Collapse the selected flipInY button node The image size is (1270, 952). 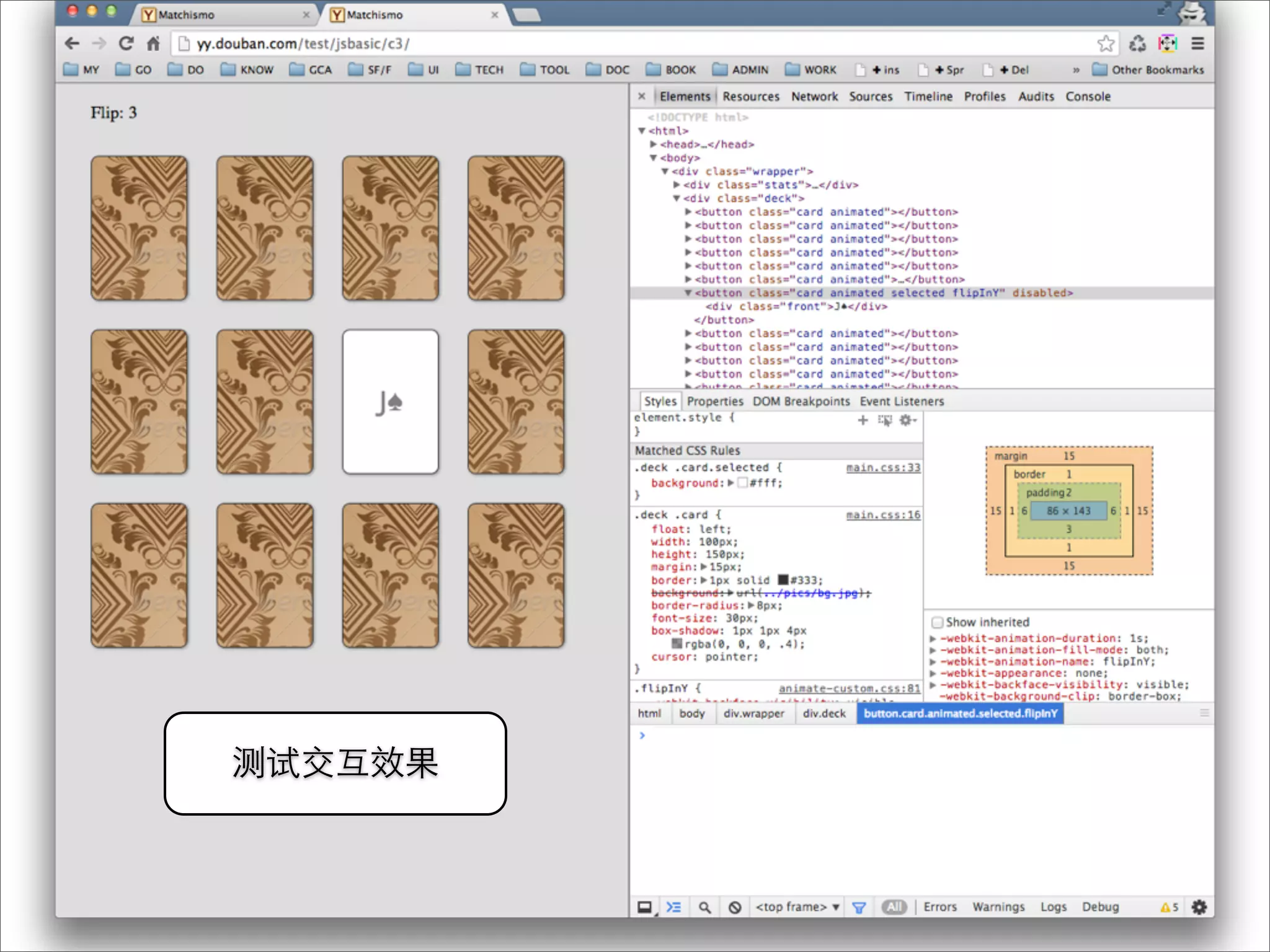pos(688,293)
